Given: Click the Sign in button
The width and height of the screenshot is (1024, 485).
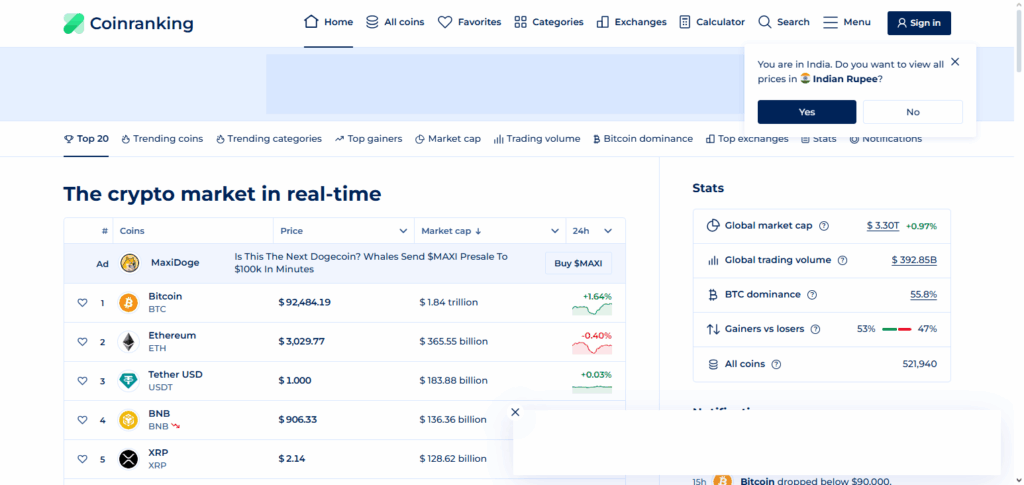Looking at the screenshot, I should point(919,23).
